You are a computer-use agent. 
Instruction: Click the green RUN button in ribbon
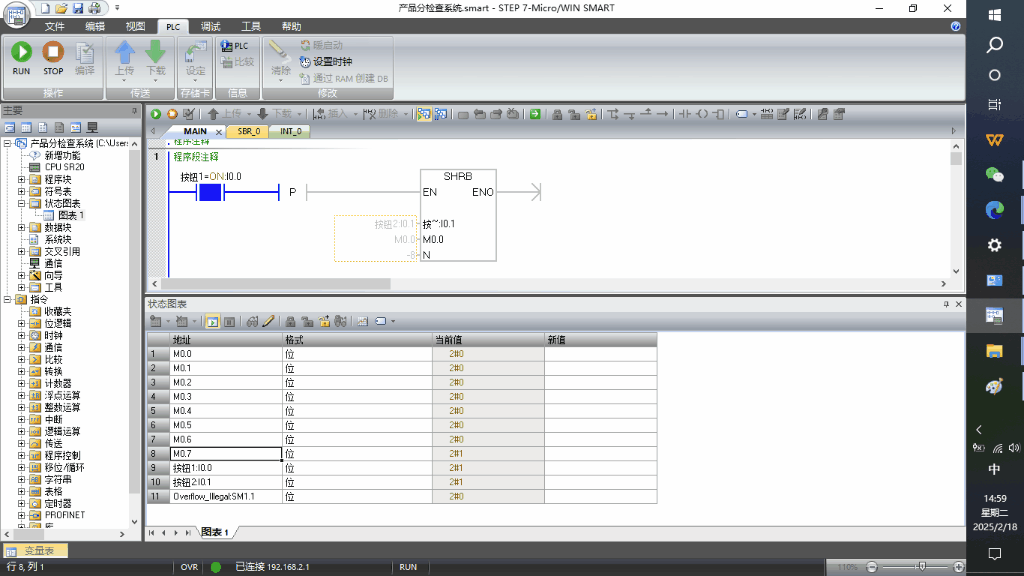tap(21, 58)
